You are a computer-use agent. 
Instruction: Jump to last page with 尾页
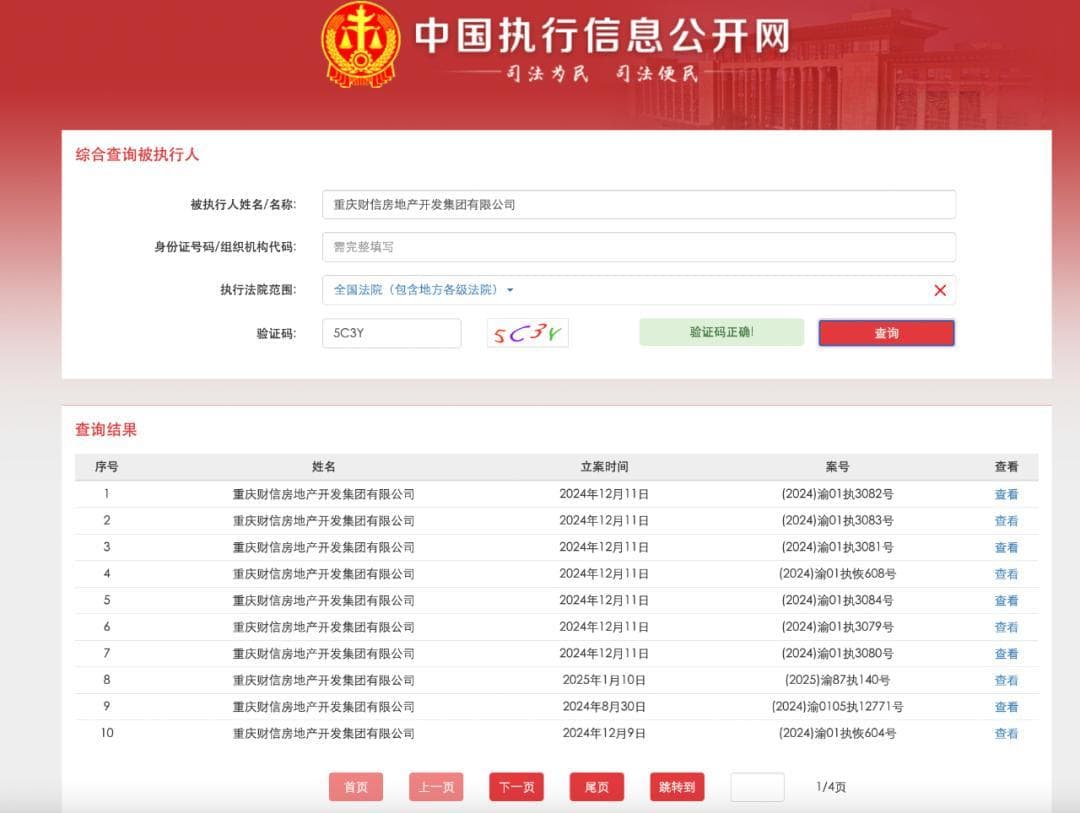[596, 787]
